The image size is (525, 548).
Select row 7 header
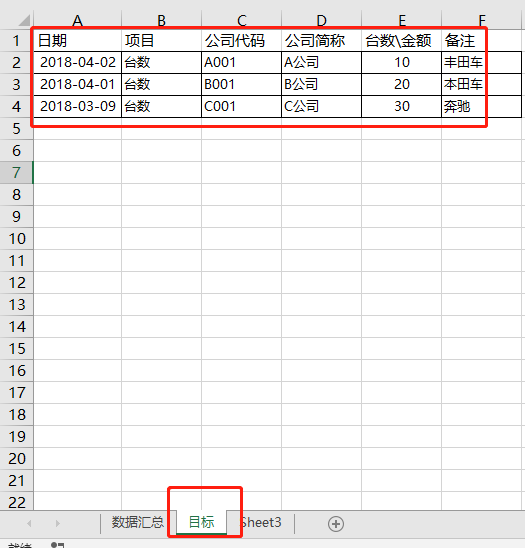click(16, 173)
